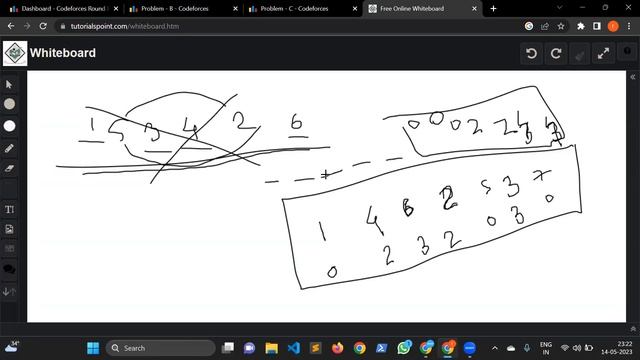Screen dimensions: 640x360
Task: Choose the arrow selection tool
Action: (9, 84)
